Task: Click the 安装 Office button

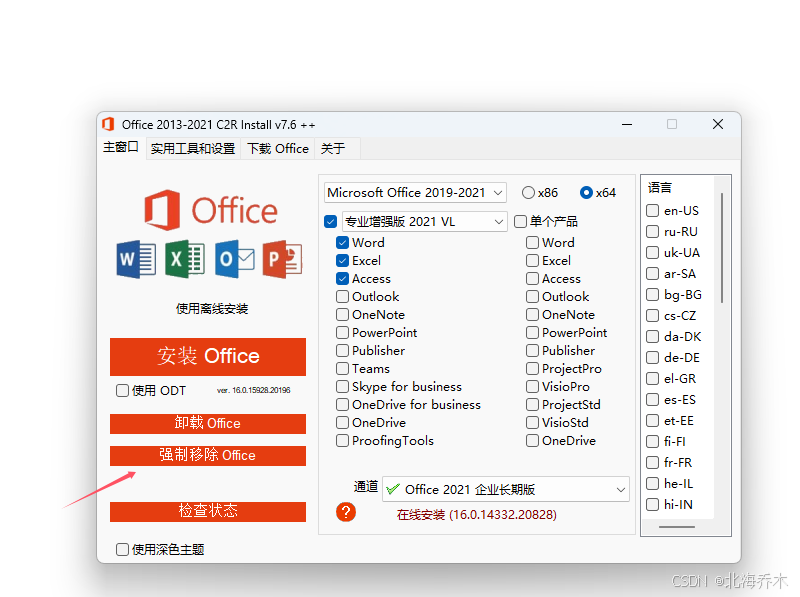Action: coord(208,356)
